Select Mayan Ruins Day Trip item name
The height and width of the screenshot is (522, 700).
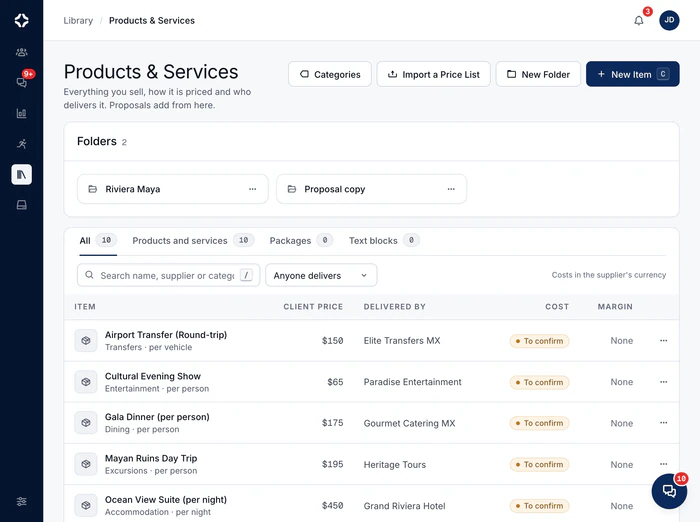[x=151, y=458]
